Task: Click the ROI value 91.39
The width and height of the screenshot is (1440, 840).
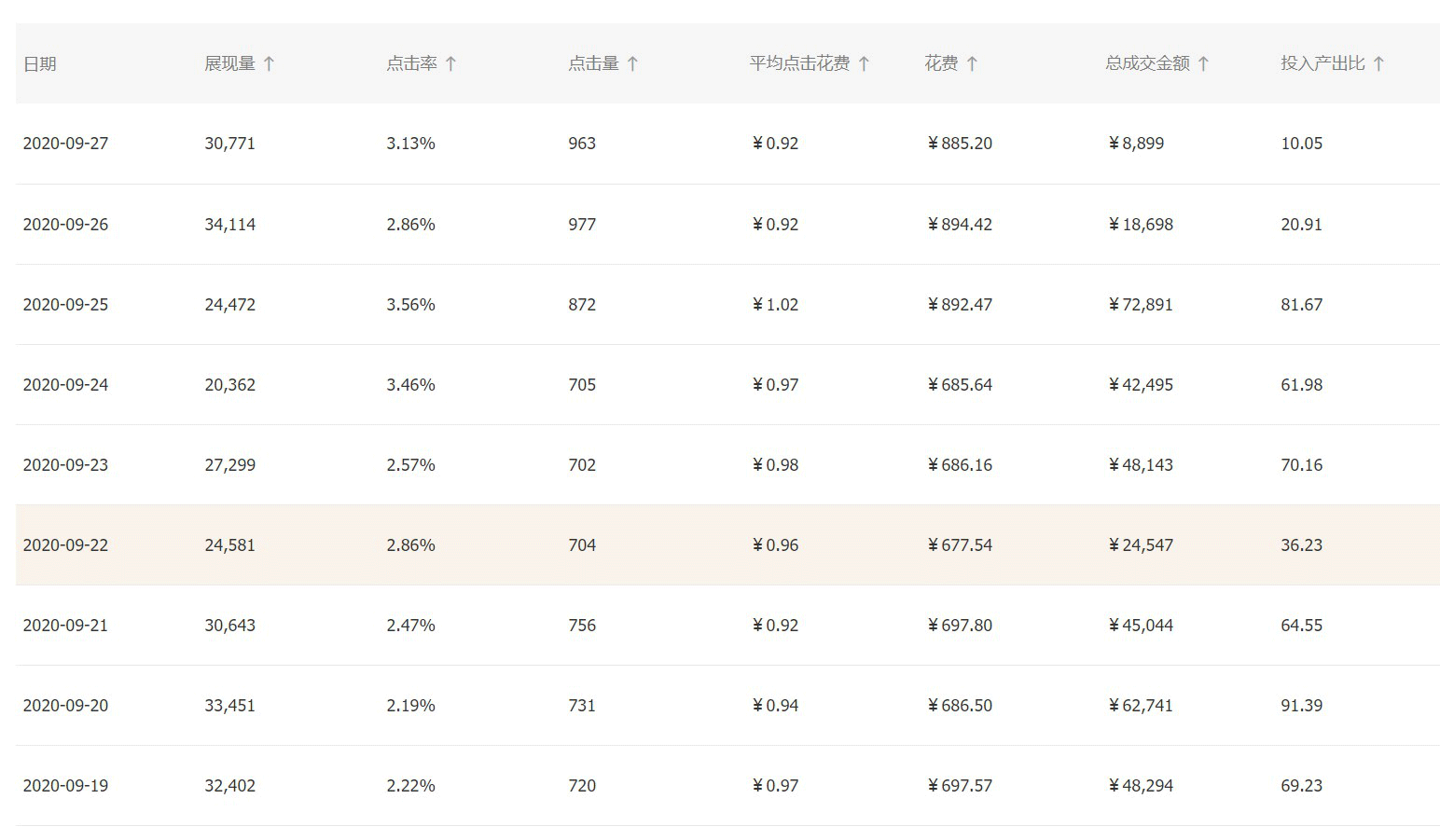Action: [1301, 706]
